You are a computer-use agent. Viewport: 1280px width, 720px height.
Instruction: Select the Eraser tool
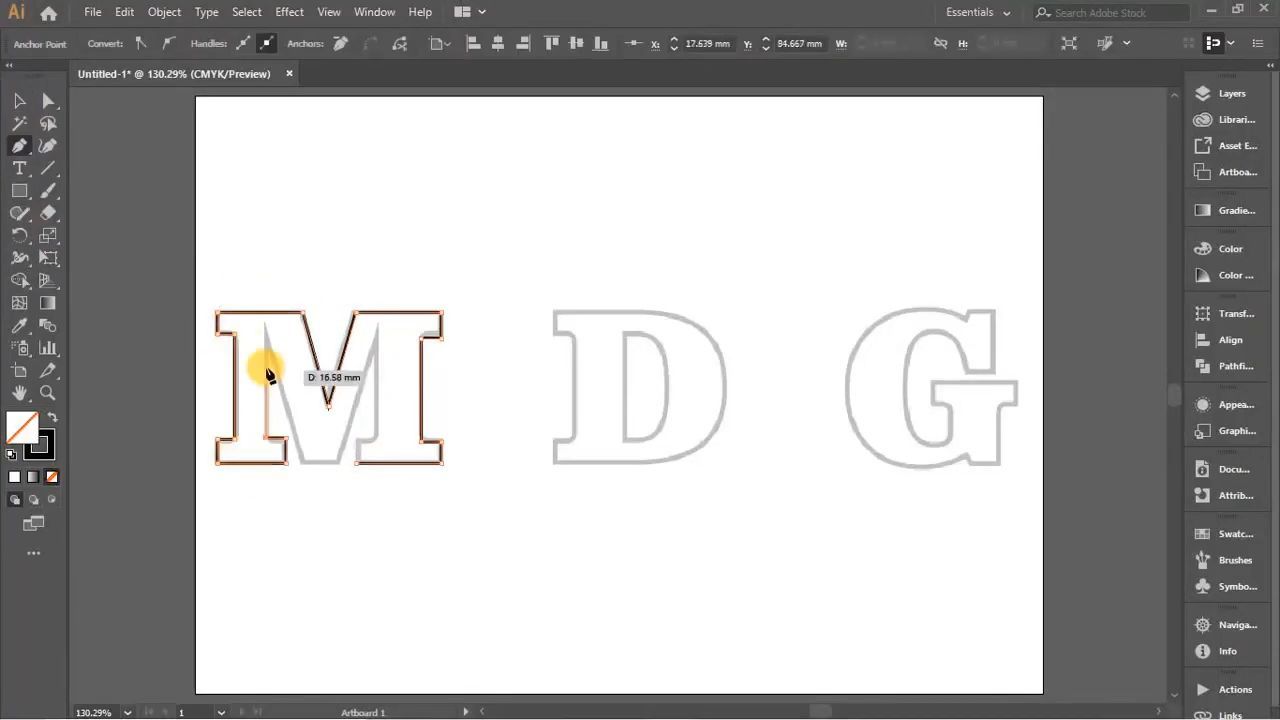click(x=48, y=213)
